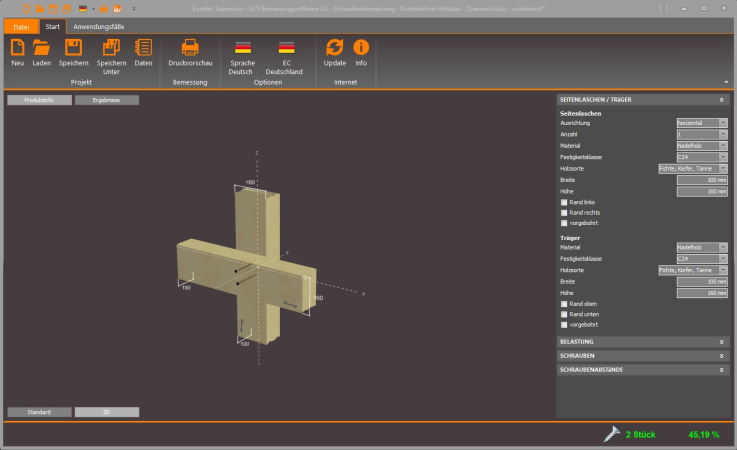Screen dimensions: 737x450
Task: Click the Update refresh icon
Action: tap(335, 47)
